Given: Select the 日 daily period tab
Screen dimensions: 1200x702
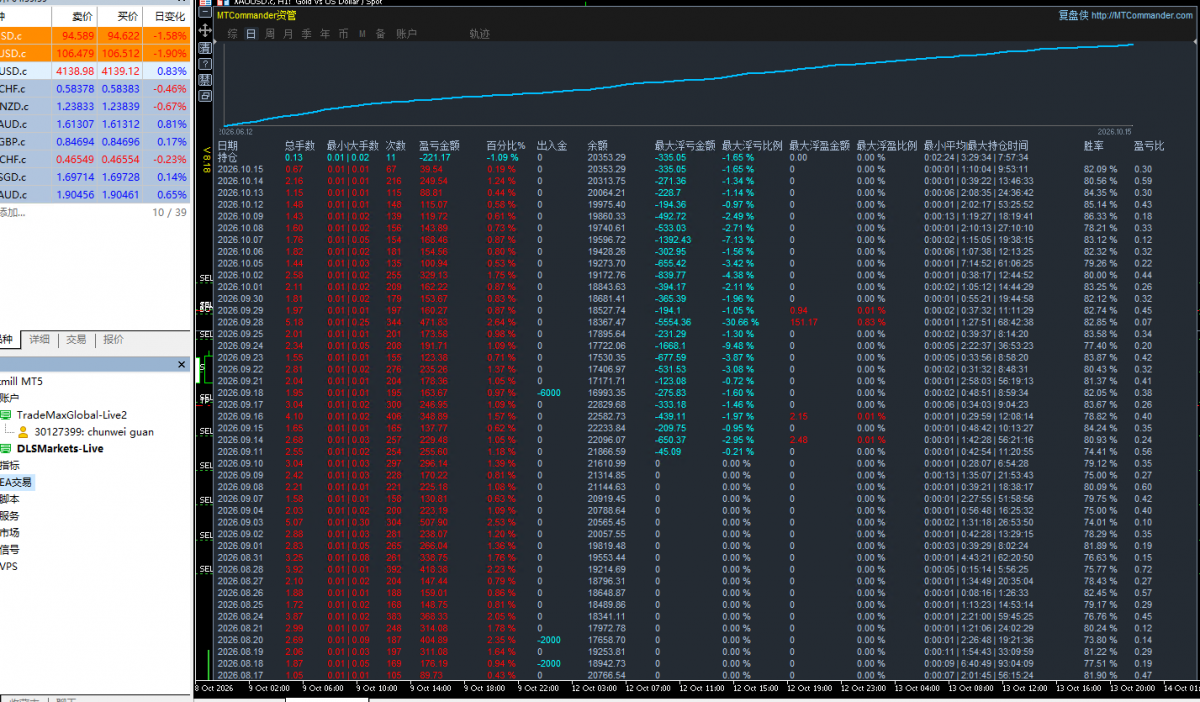Looking at the screenshot, I should tap(251, 34).
